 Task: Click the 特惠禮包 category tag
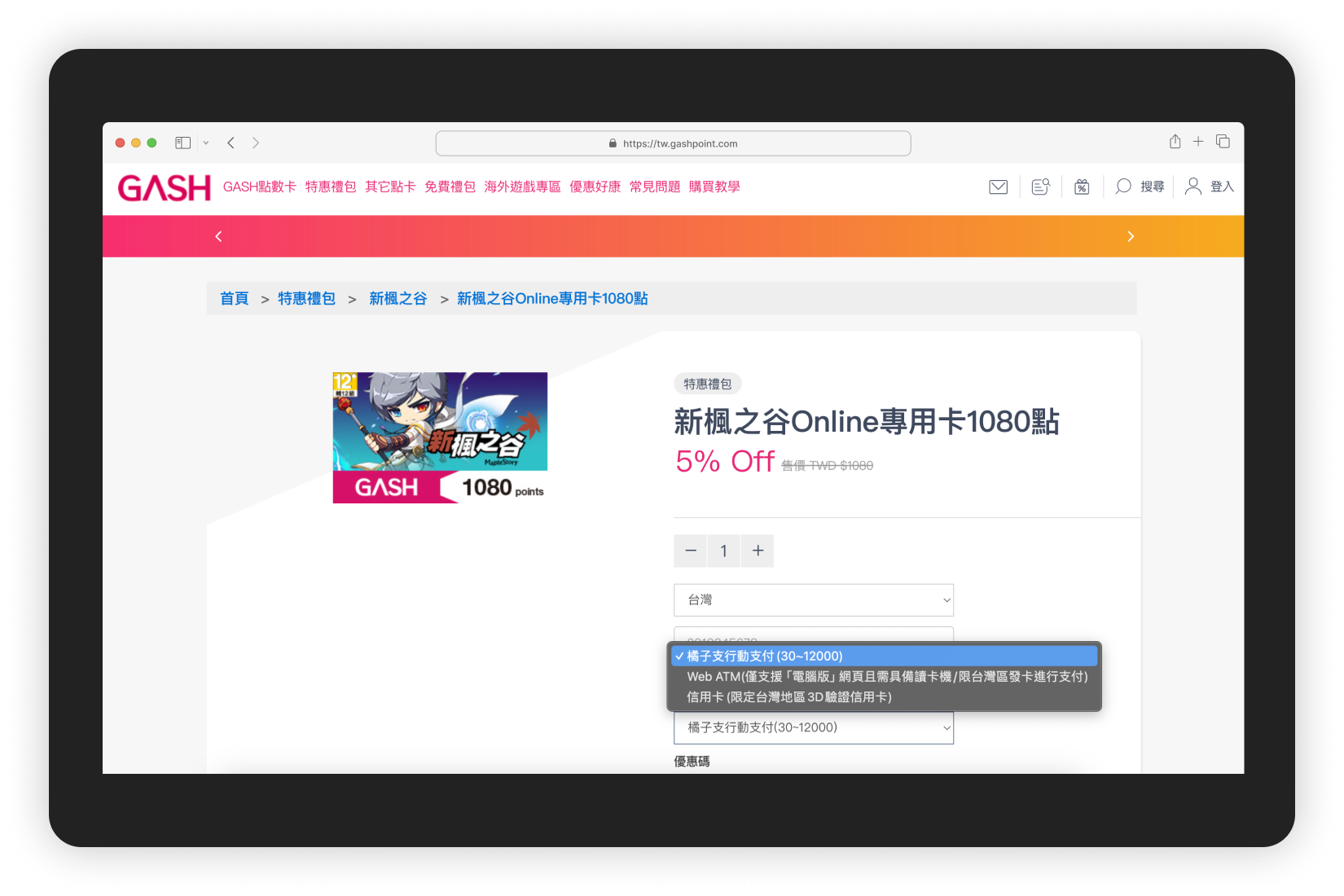click(708, 384)
